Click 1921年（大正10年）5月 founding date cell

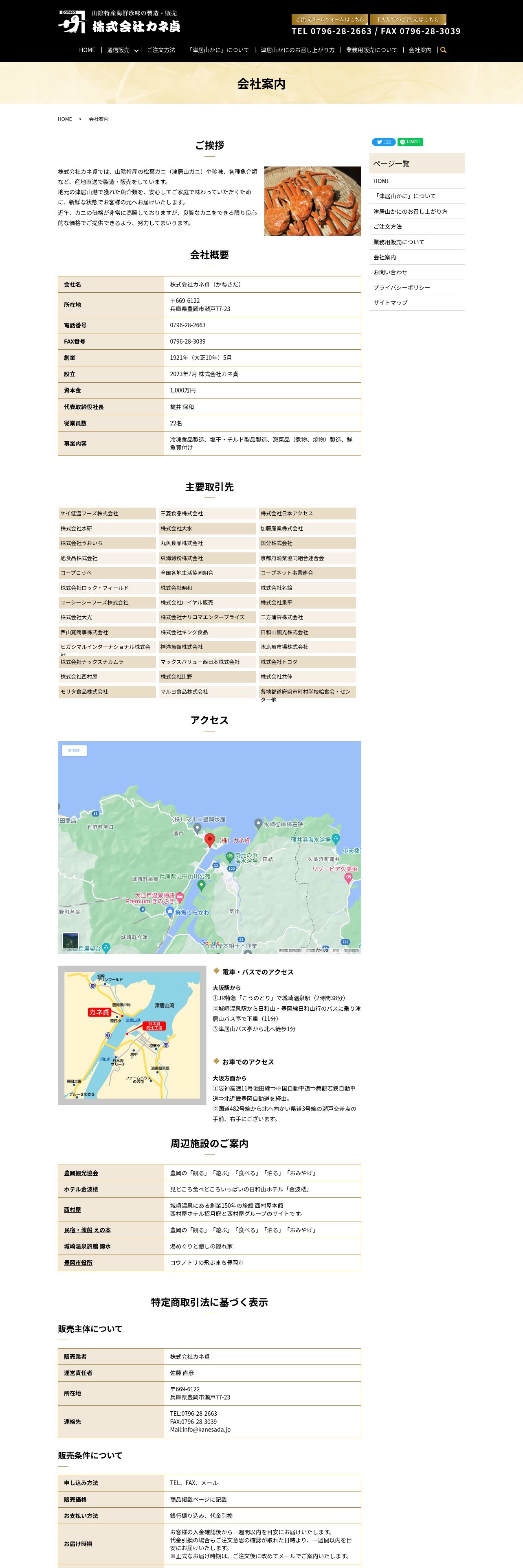262,358
